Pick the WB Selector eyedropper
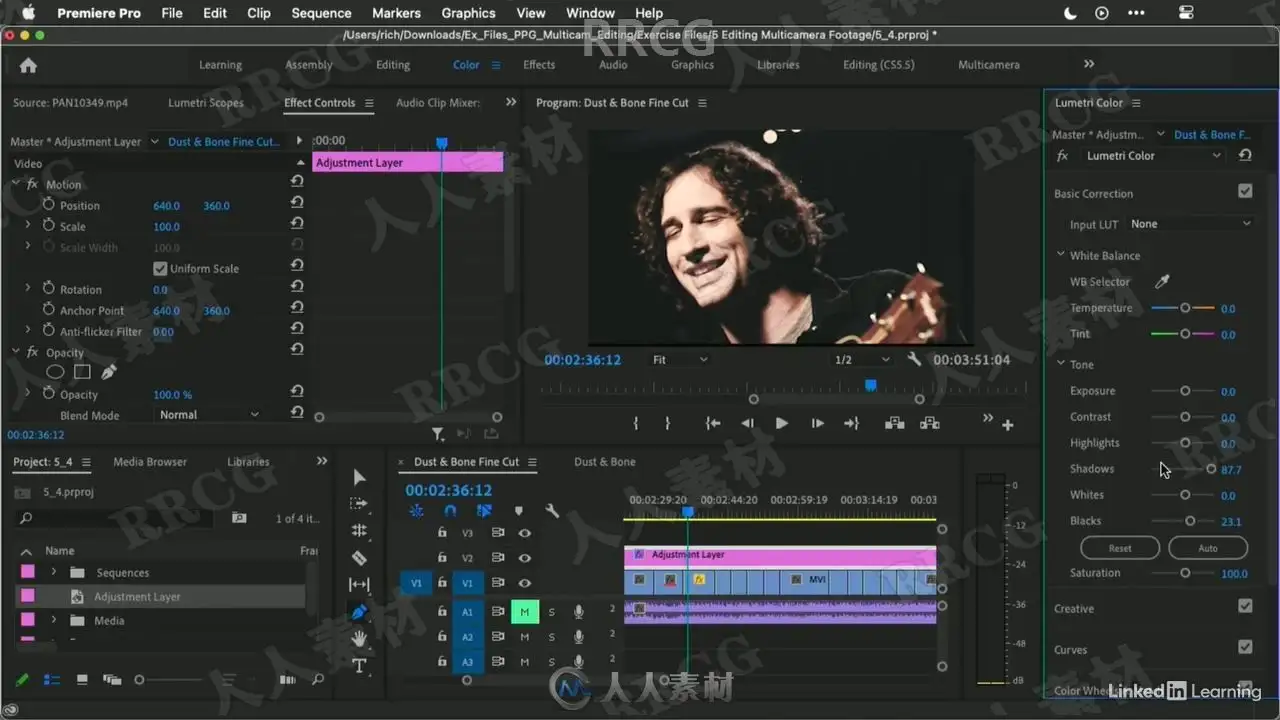 [x=1162, y=282]
